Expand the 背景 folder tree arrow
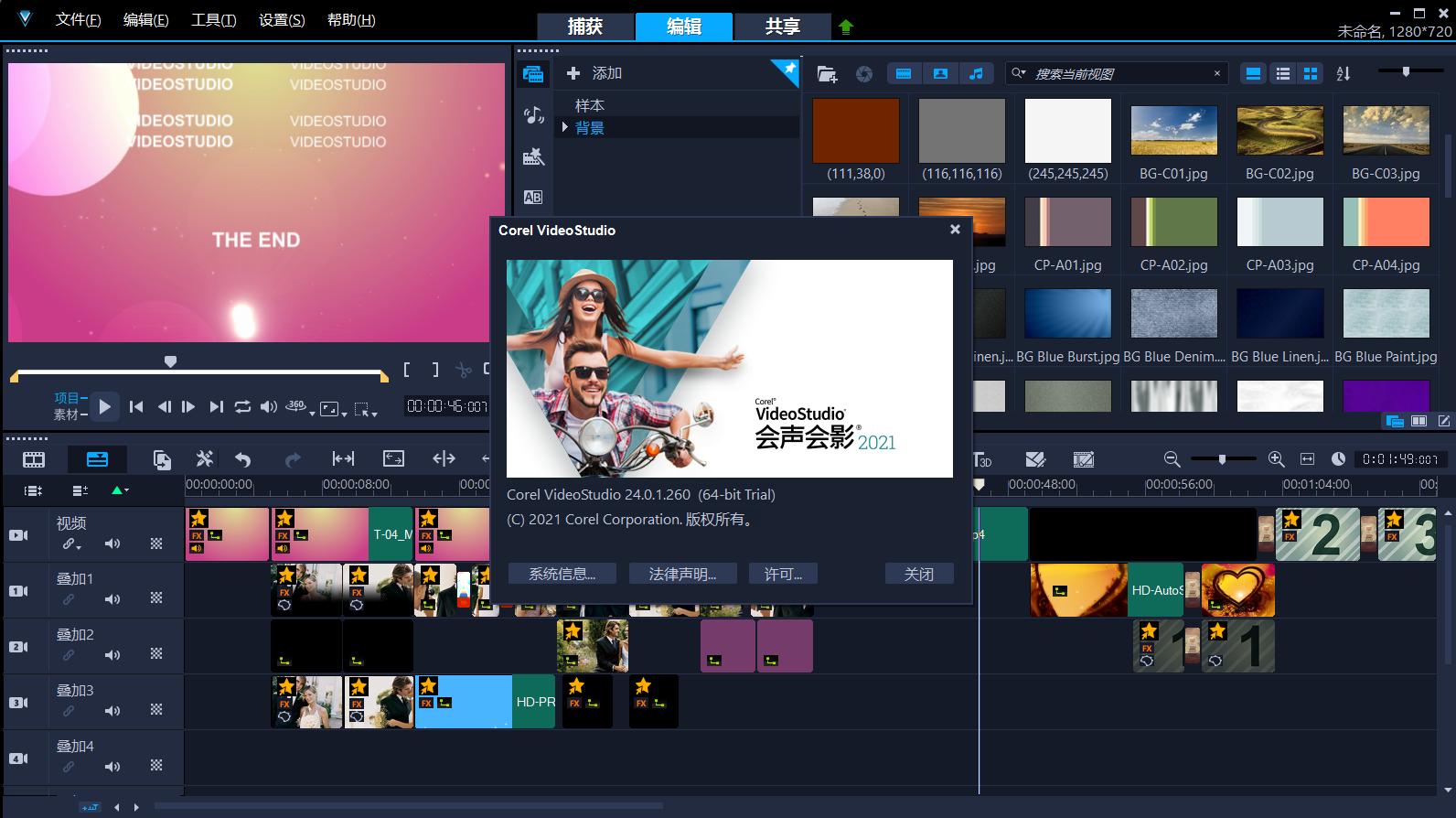This screenshot has height=818, width=1456. point(565,127)
